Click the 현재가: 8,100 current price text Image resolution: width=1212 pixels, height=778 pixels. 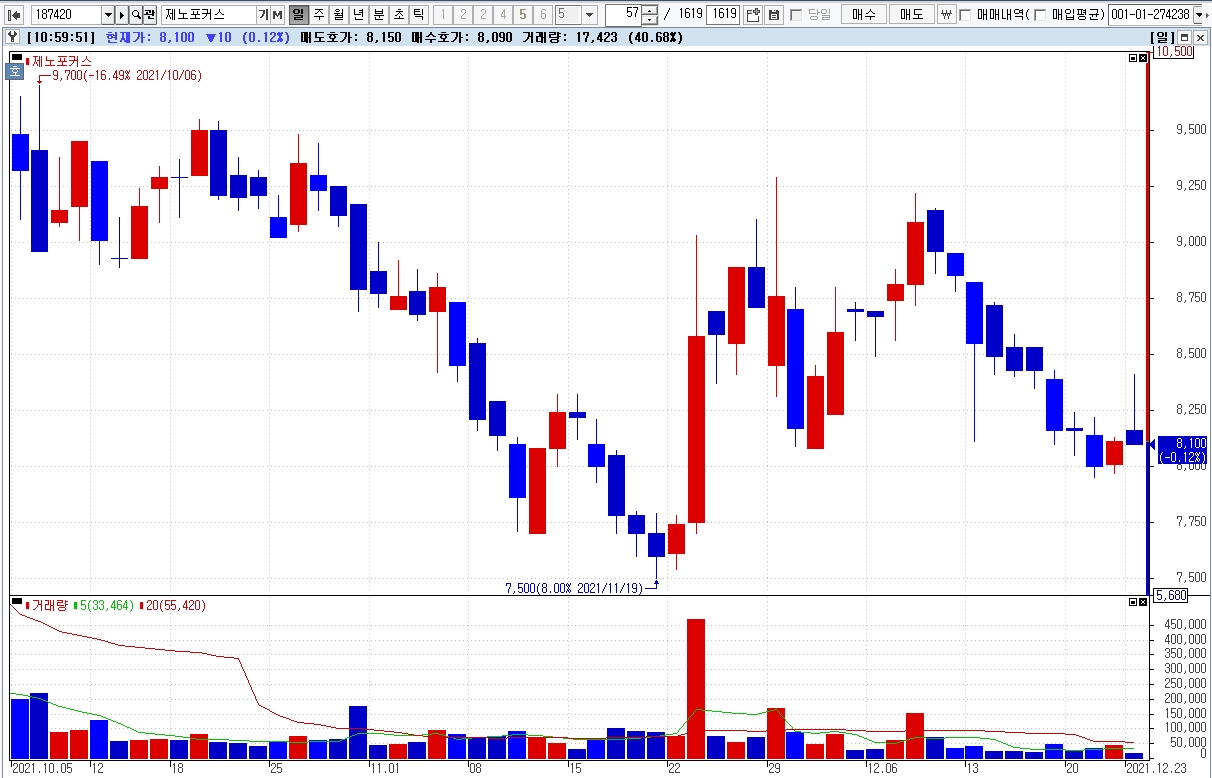150,37
